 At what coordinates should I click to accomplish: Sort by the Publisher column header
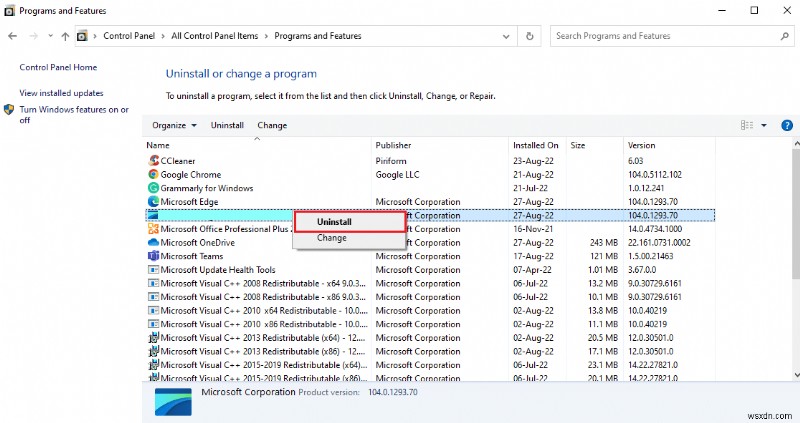440,145
